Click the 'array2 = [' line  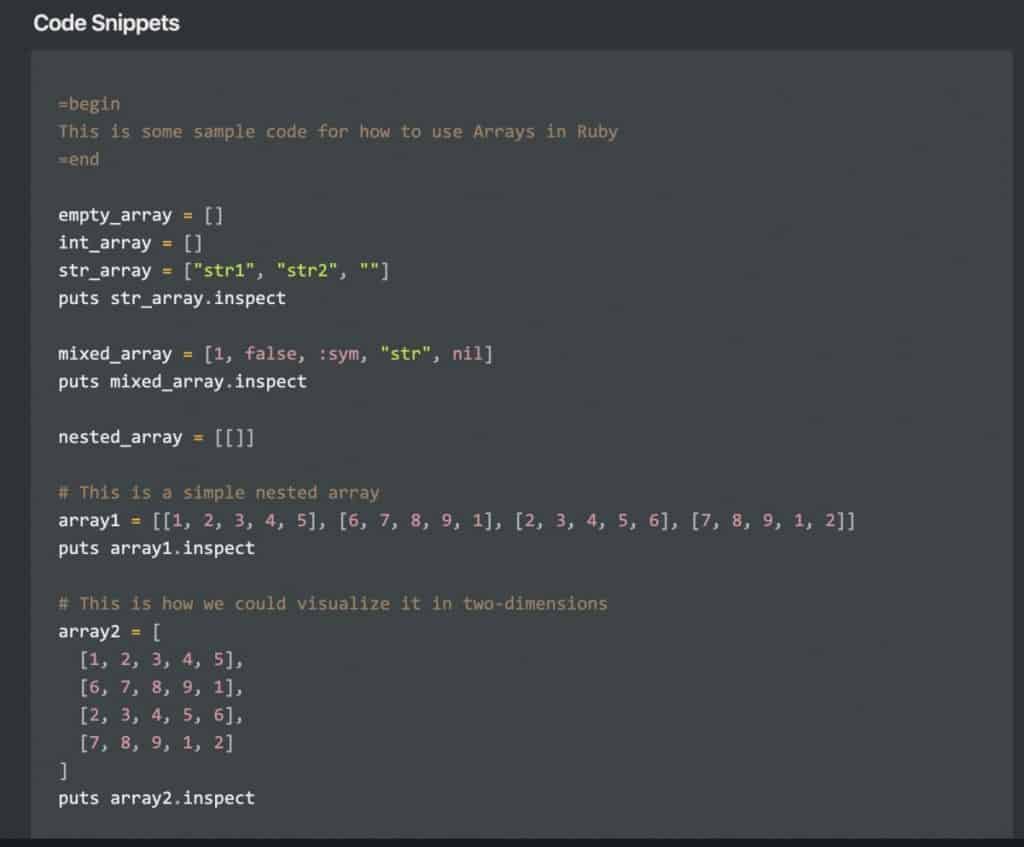(x=109, y=631)
